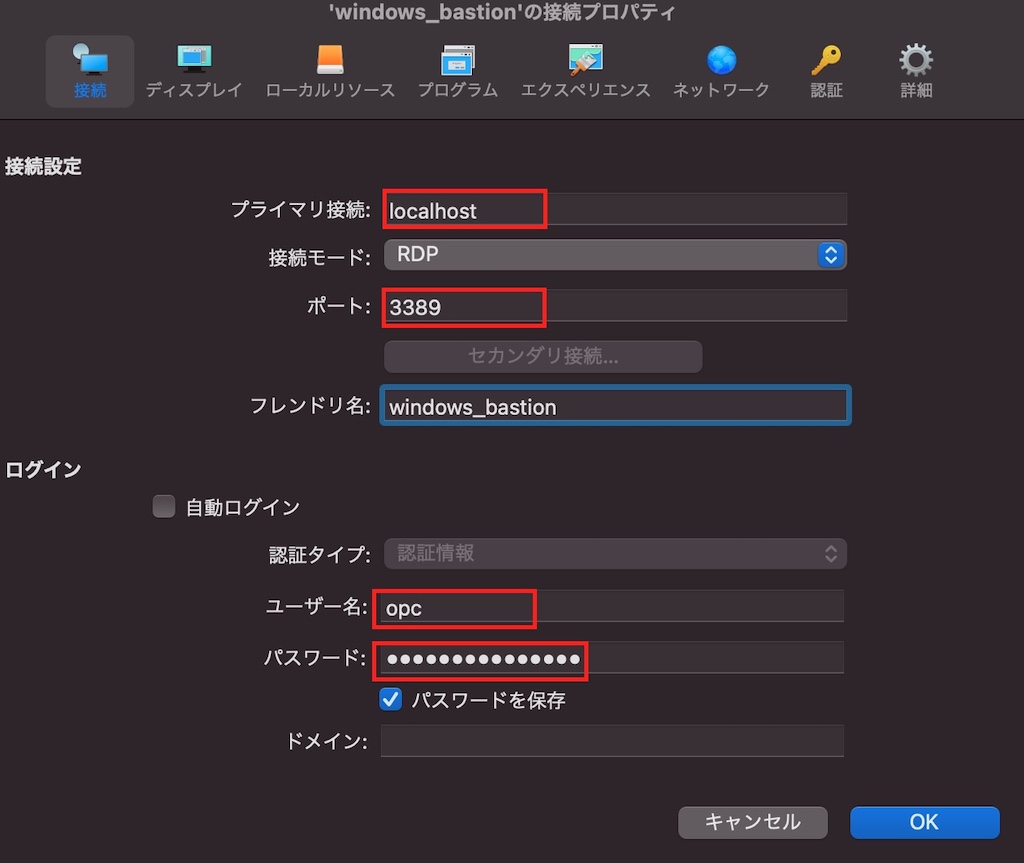The height and width of the screenshot is (863, 1024).
Task: Open the ネットワーク settings tab
Action: (x=721, y=71)
